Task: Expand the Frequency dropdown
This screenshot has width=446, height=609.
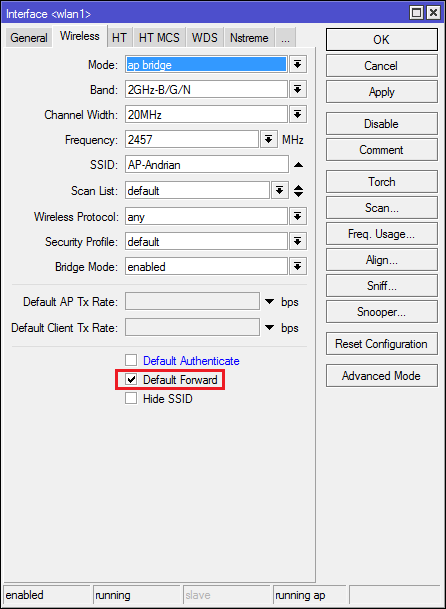Action: point(268,140)
